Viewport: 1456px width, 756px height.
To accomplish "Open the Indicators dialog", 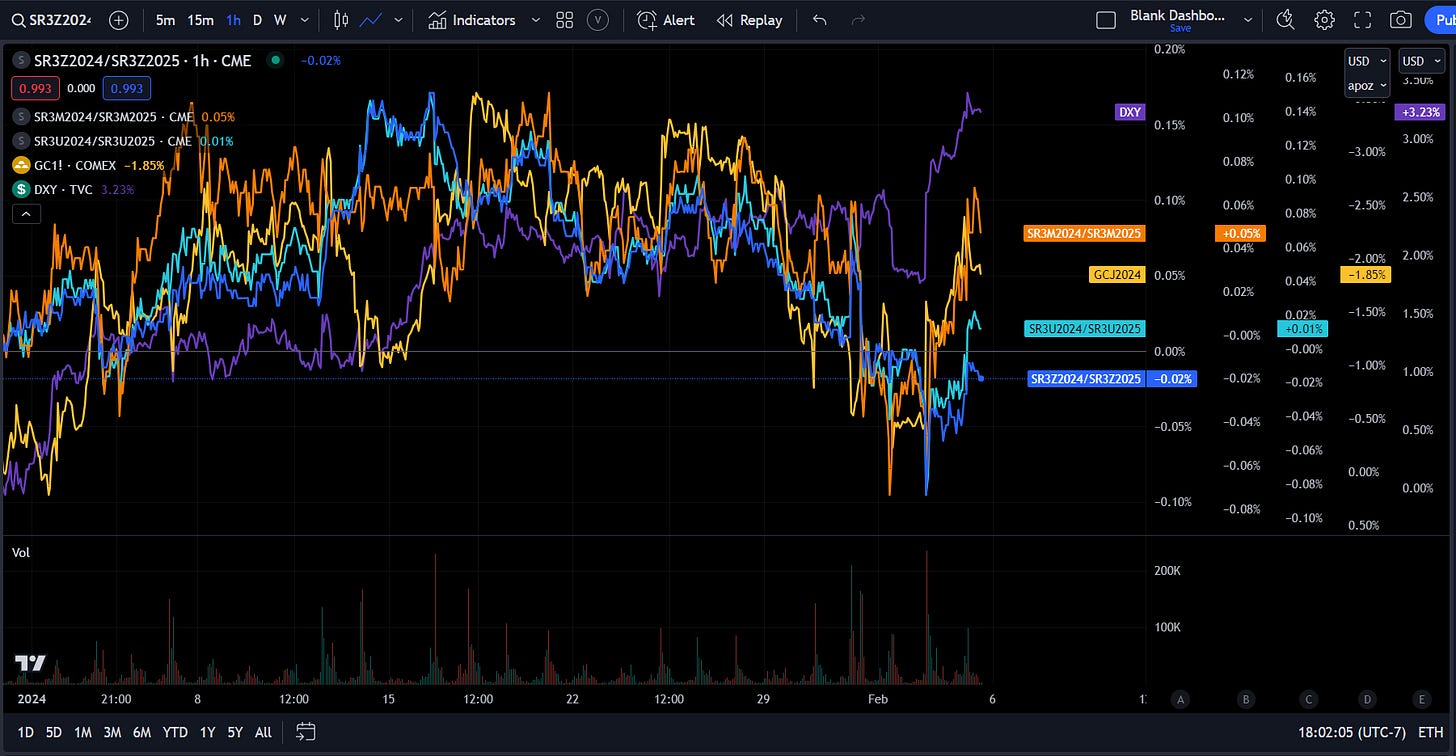I will coord(472,20).
